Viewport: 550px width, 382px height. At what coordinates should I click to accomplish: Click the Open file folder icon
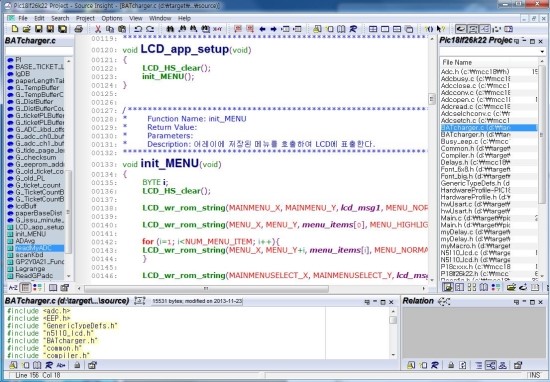(x=26, y=29)
